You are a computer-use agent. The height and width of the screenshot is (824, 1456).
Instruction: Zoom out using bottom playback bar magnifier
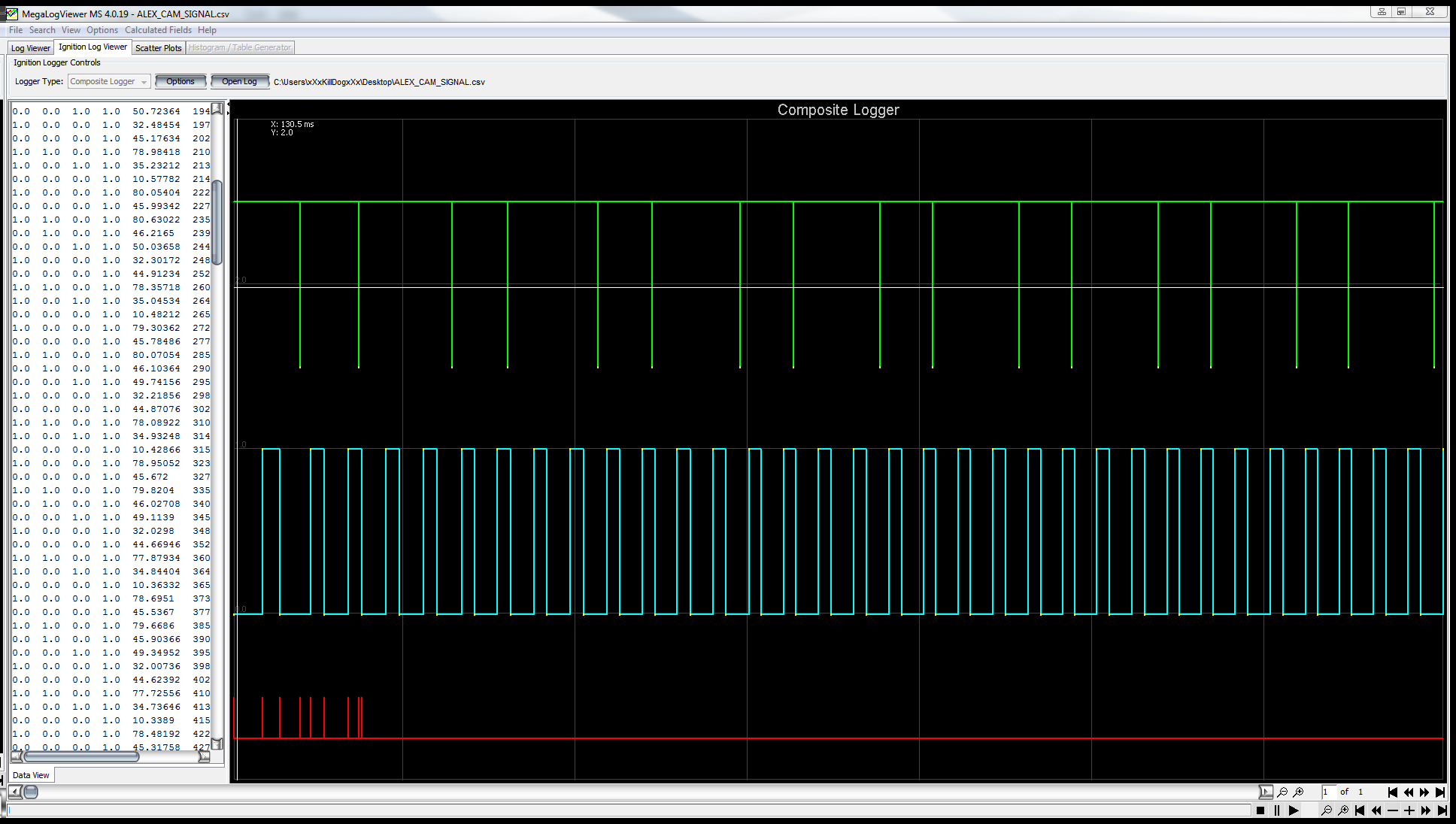pyautogui.click(x=1327, y=810)
